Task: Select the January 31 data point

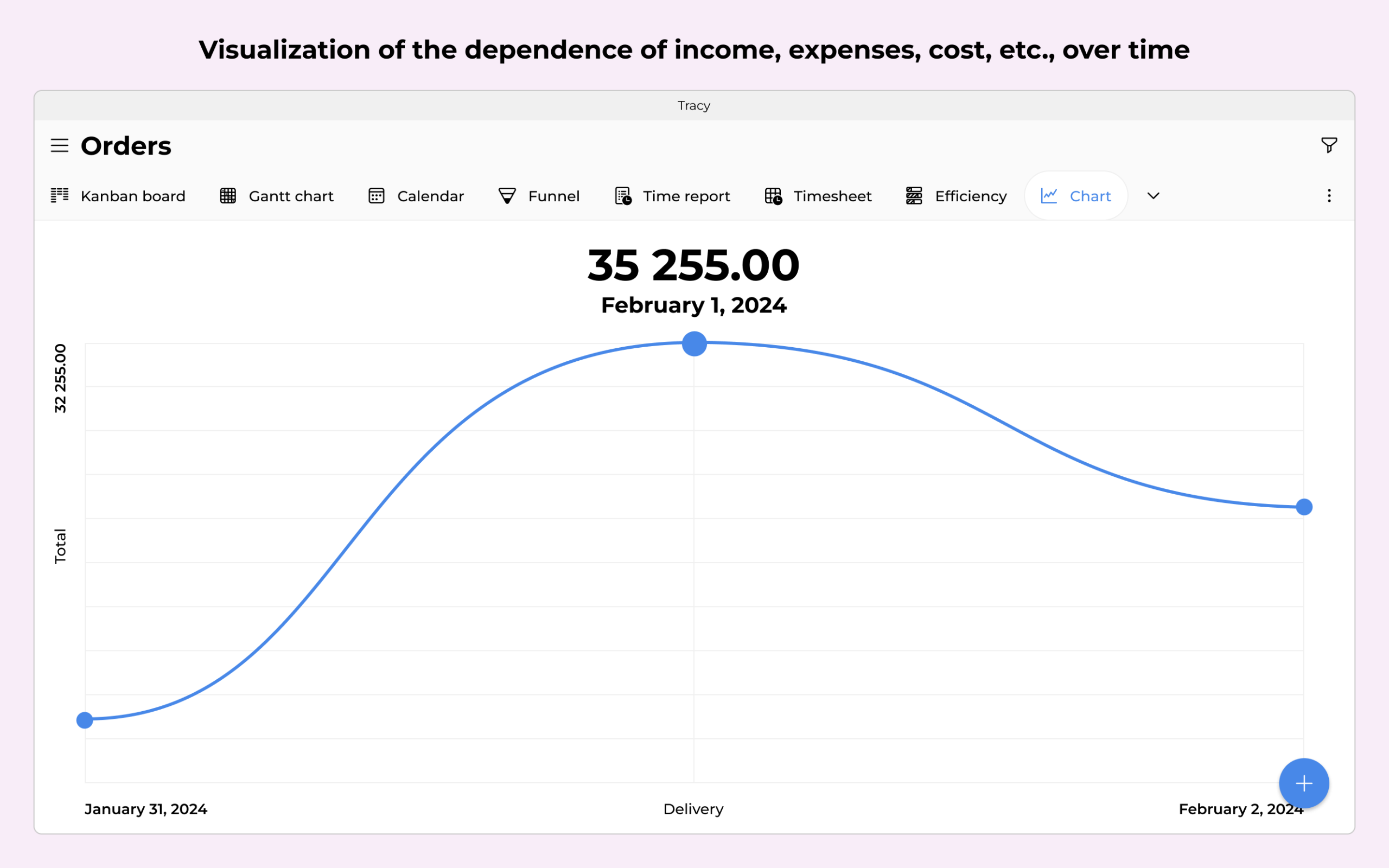Action: tap(85, 720)
